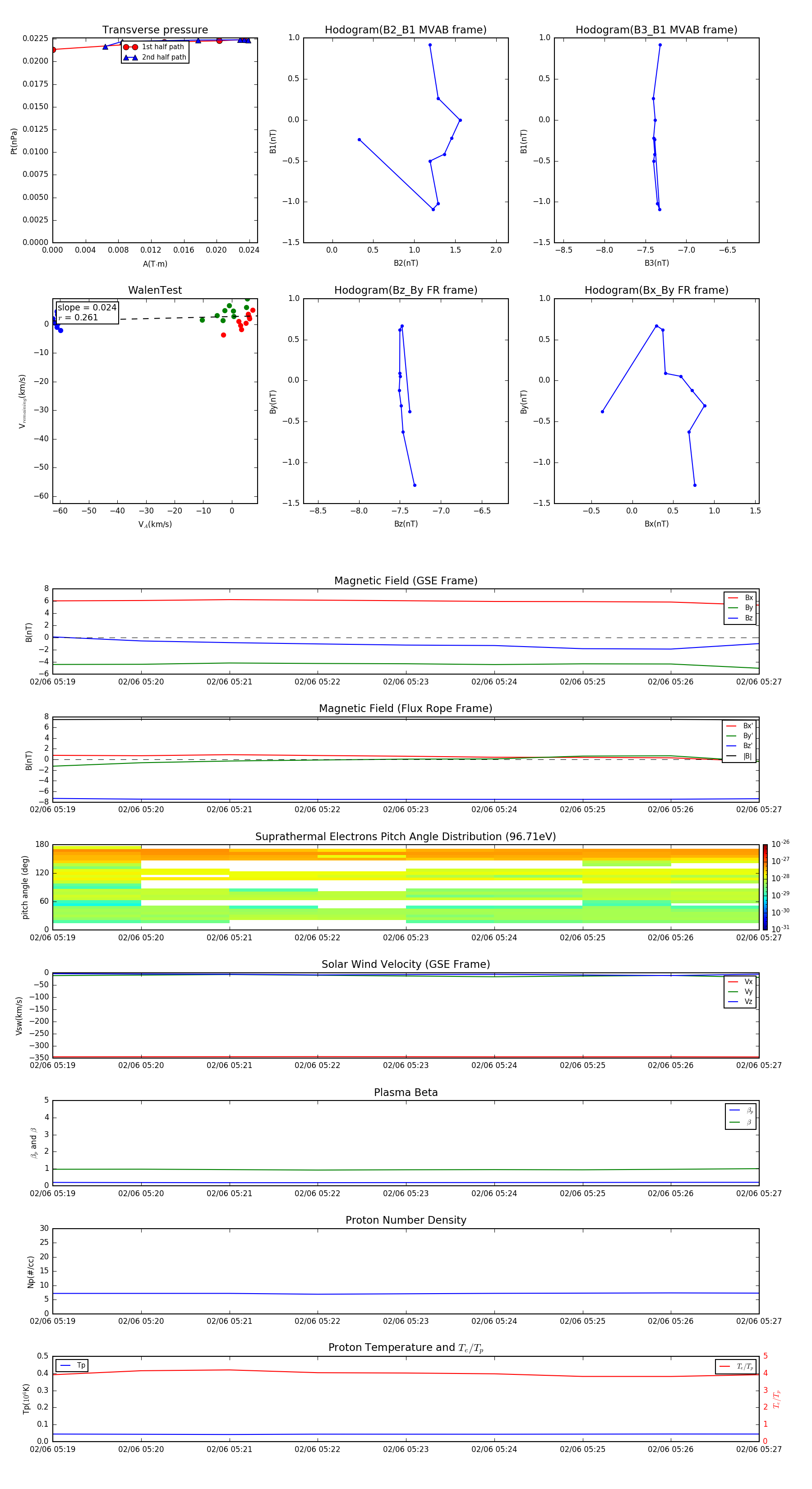The height and width of the screenshot is (1489, 812).
Task: Click the 'Bx(nT)' x-axis label
Action: (656, 524)
